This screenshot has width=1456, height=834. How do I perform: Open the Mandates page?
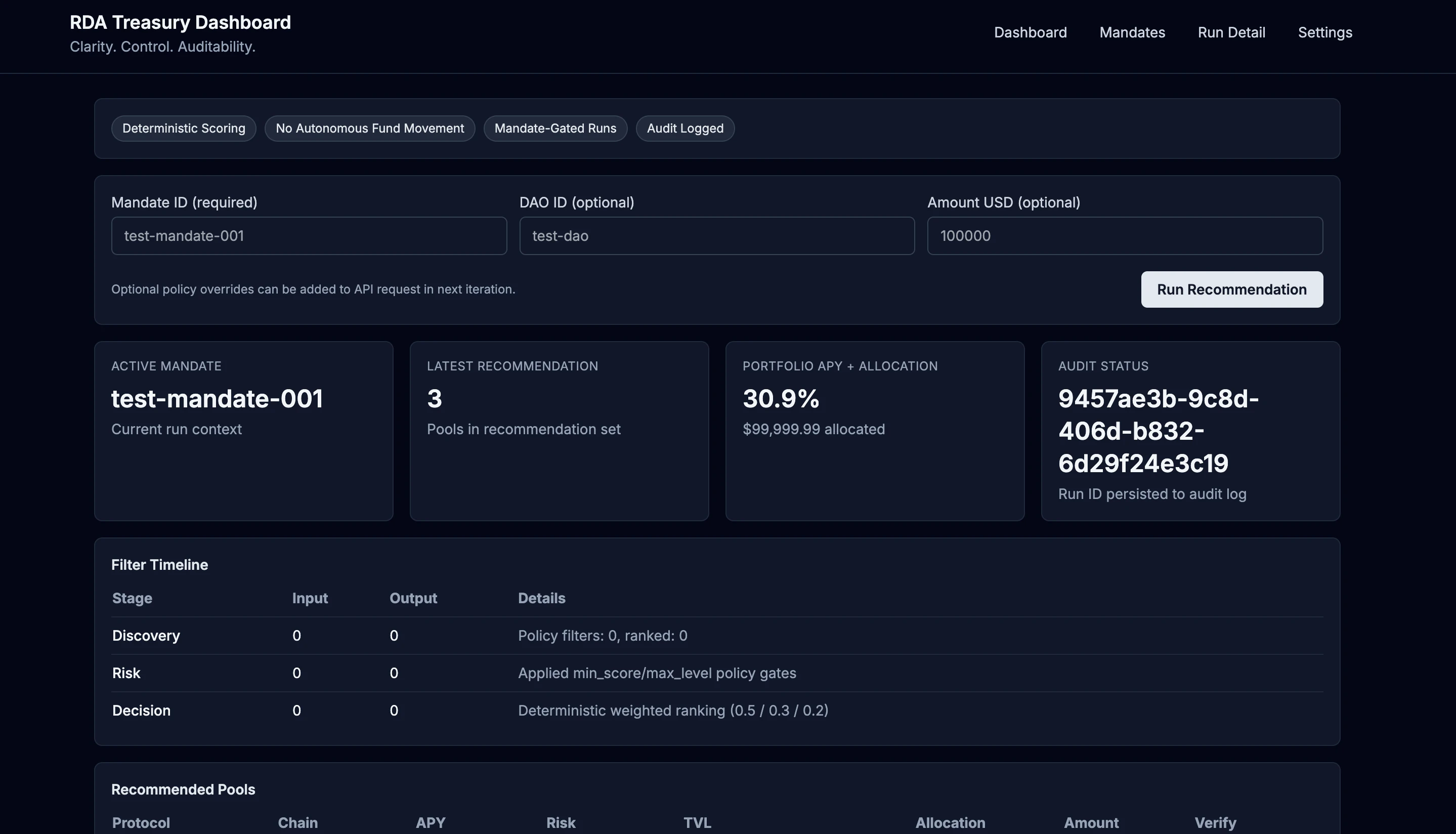(x=1132, y=33)
